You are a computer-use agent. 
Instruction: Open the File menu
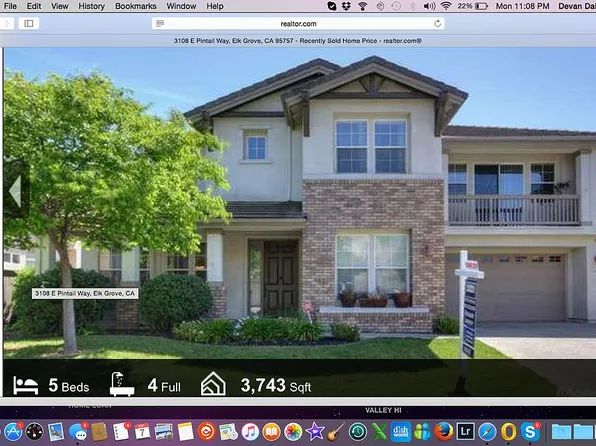pos(10,6)
